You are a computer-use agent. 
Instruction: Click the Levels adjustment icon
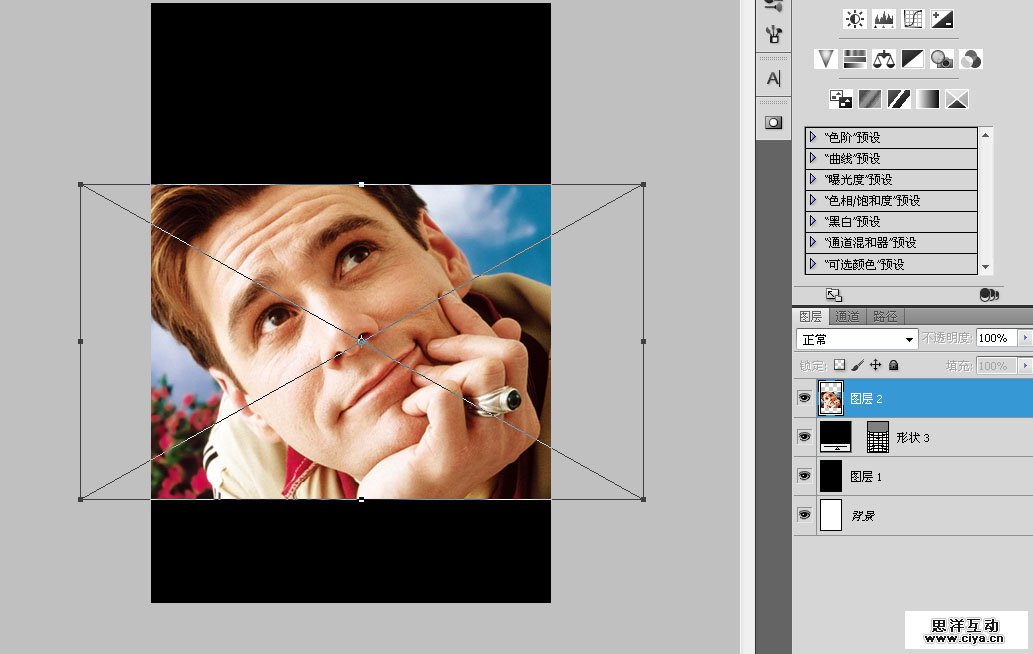click(x=883, y=19)
